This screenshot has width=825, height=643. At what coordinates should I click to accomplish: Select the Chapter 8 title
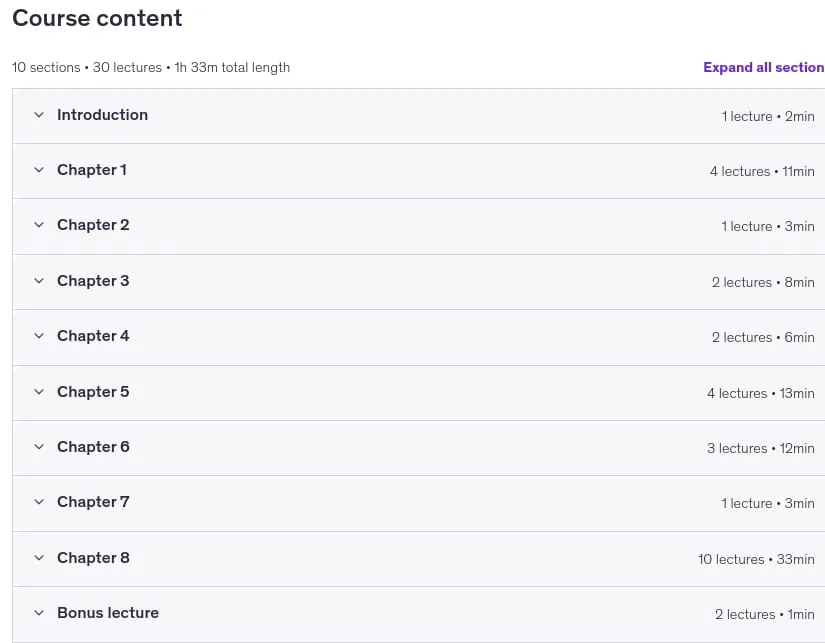93,558
